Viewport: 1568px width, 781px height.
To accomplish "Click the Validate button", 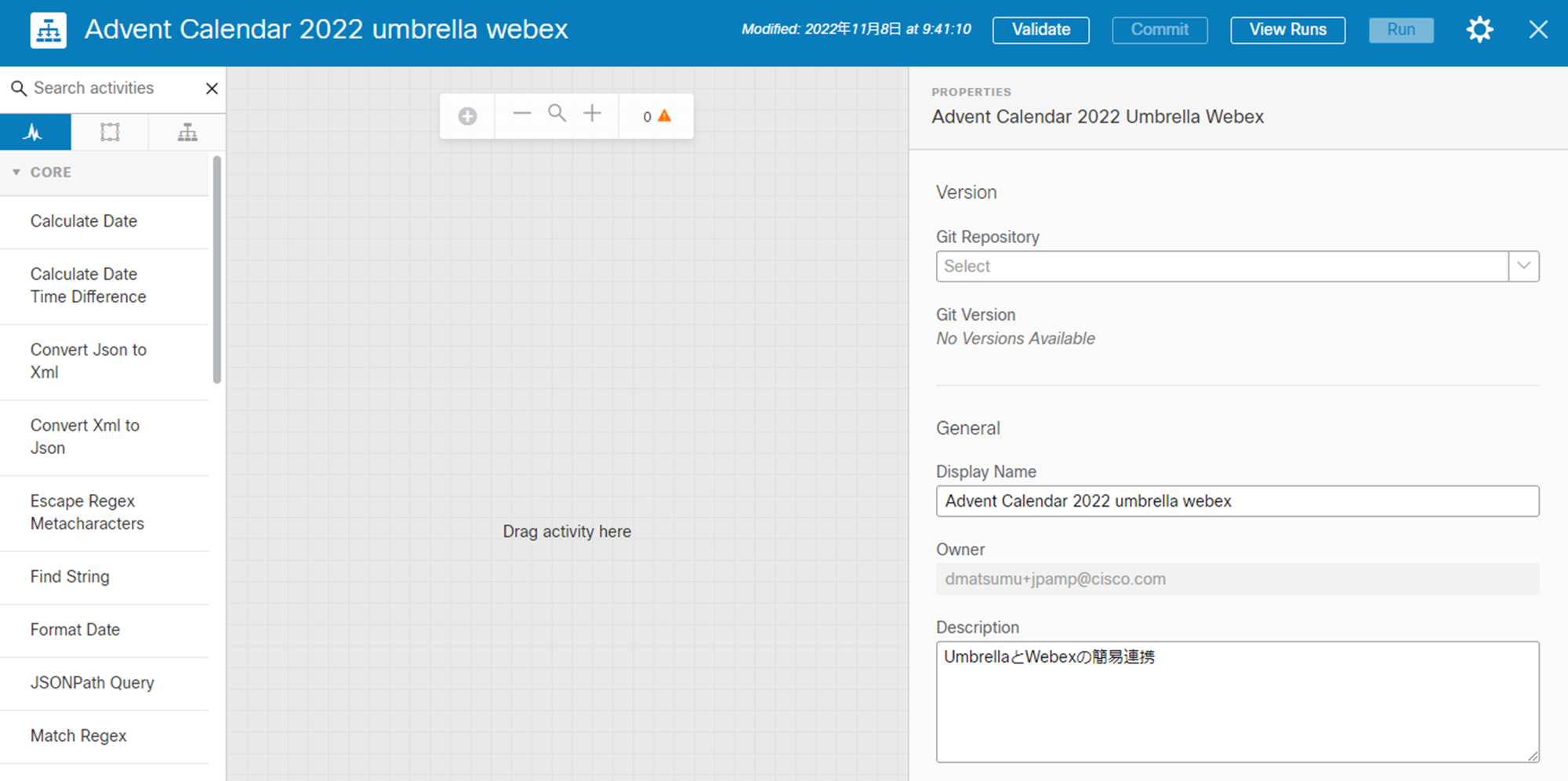I will [x=1041, y=30].
